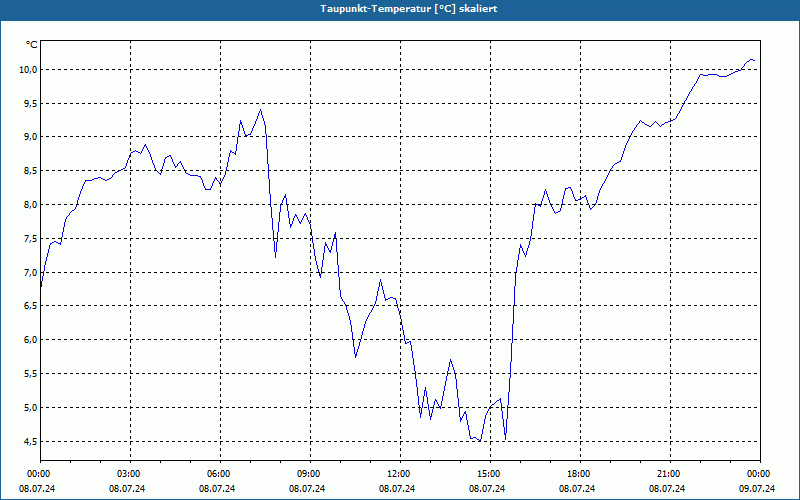Select the '10,0' y-axis label
The height and width of the screenshot is (500, 800).
29,69
